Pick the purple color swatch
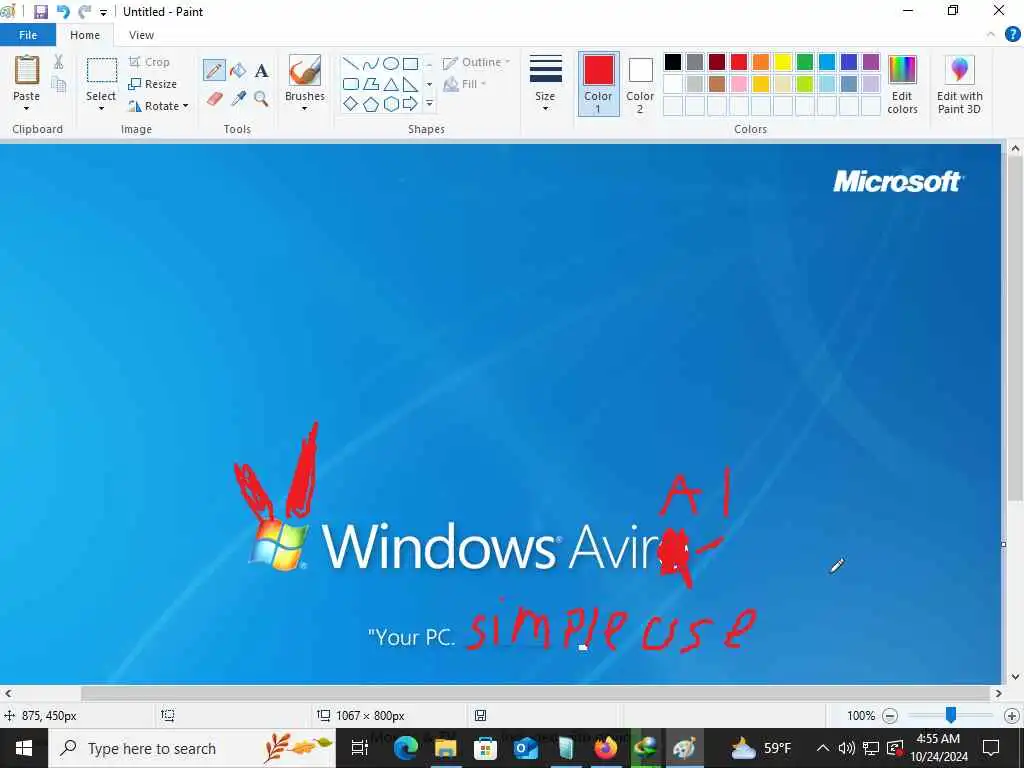The height and width of the screenshot is (768, 1024). tap(871, 62)
